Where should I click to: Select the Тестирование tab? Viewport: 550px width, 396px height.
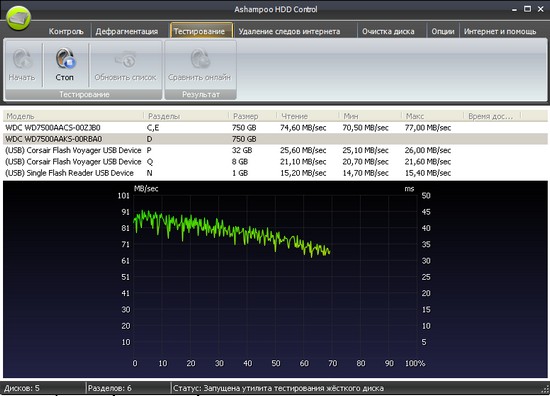(x=199, y=31)
